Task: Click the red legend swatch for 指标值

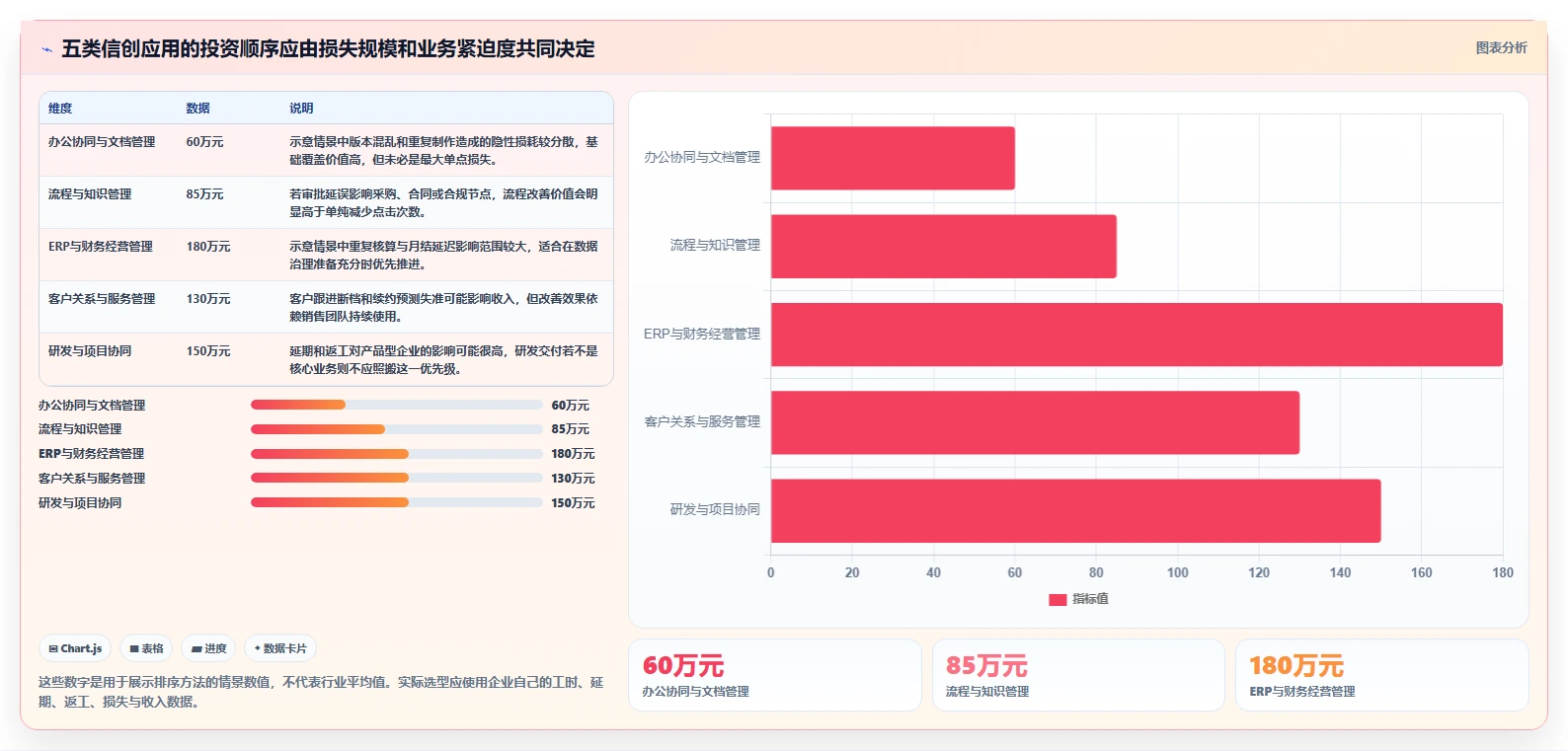Action: 1058,600
